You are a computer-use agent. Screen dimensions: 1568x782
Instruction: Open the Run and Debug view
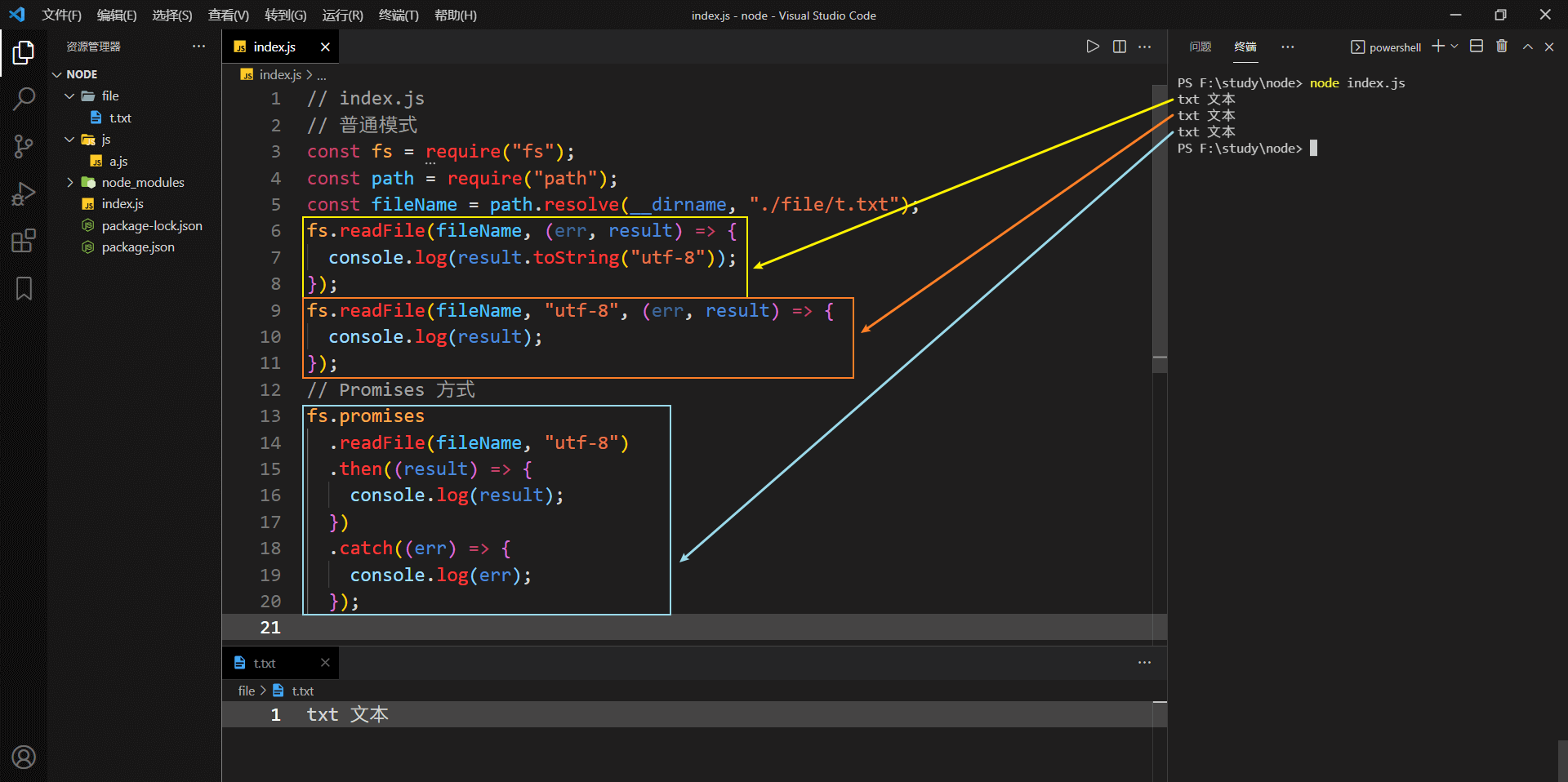click(x=24, y=194)
